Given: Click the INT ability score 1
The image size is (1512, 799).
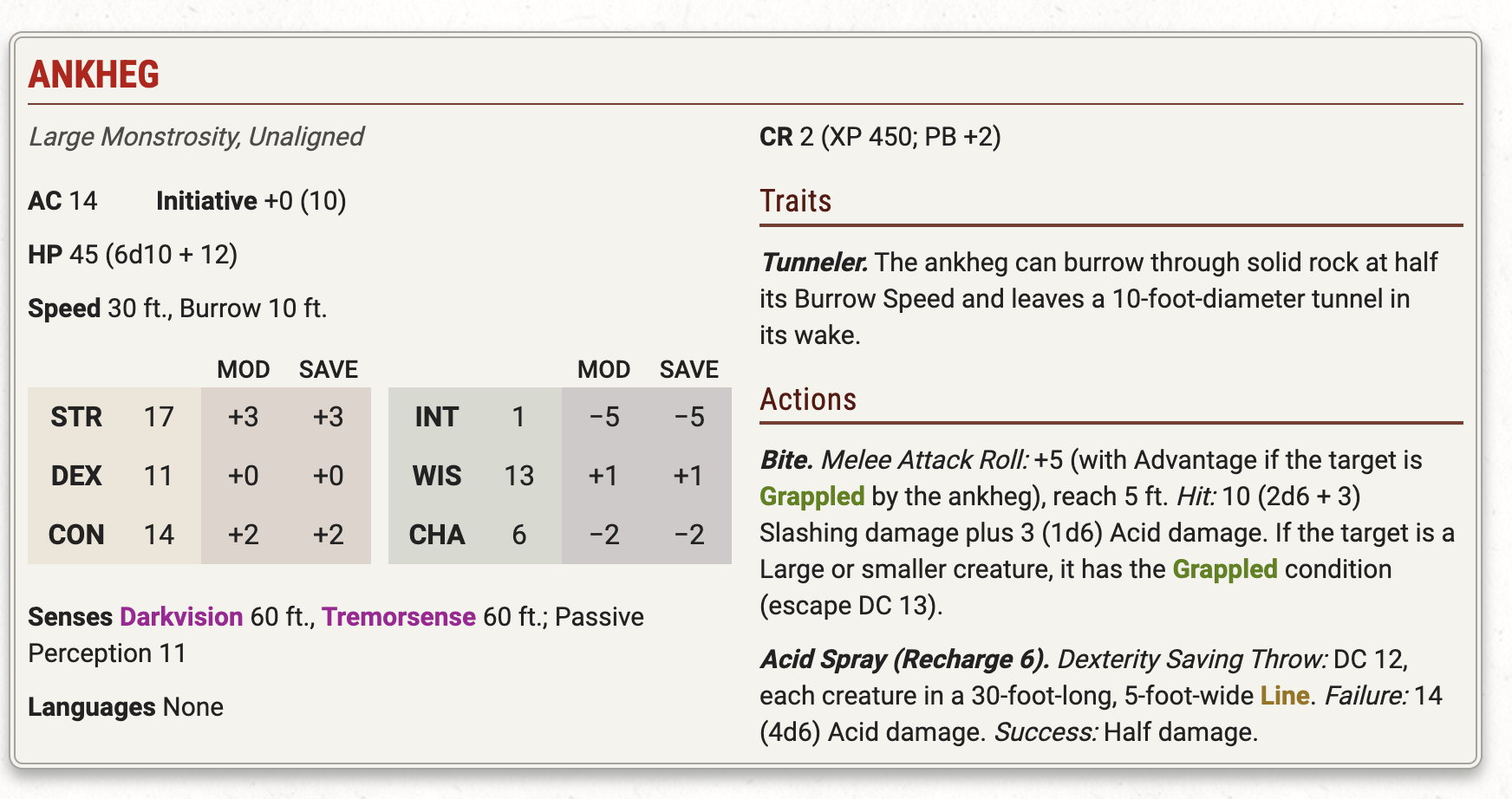Looking at the screenshot, I should [518, 417].
